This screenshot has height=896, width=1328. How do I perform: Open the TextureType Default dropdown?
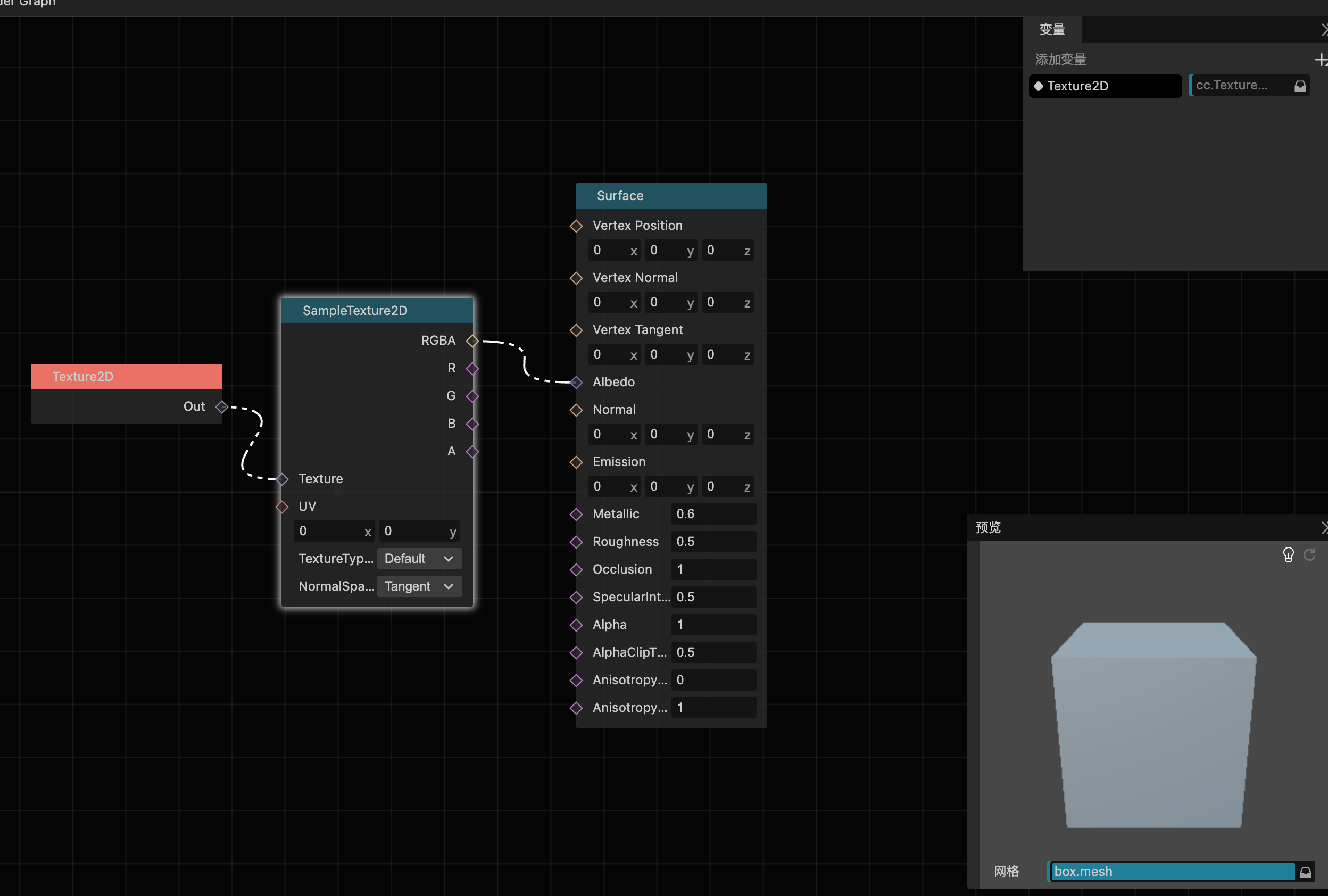click(x=419, y=559)
